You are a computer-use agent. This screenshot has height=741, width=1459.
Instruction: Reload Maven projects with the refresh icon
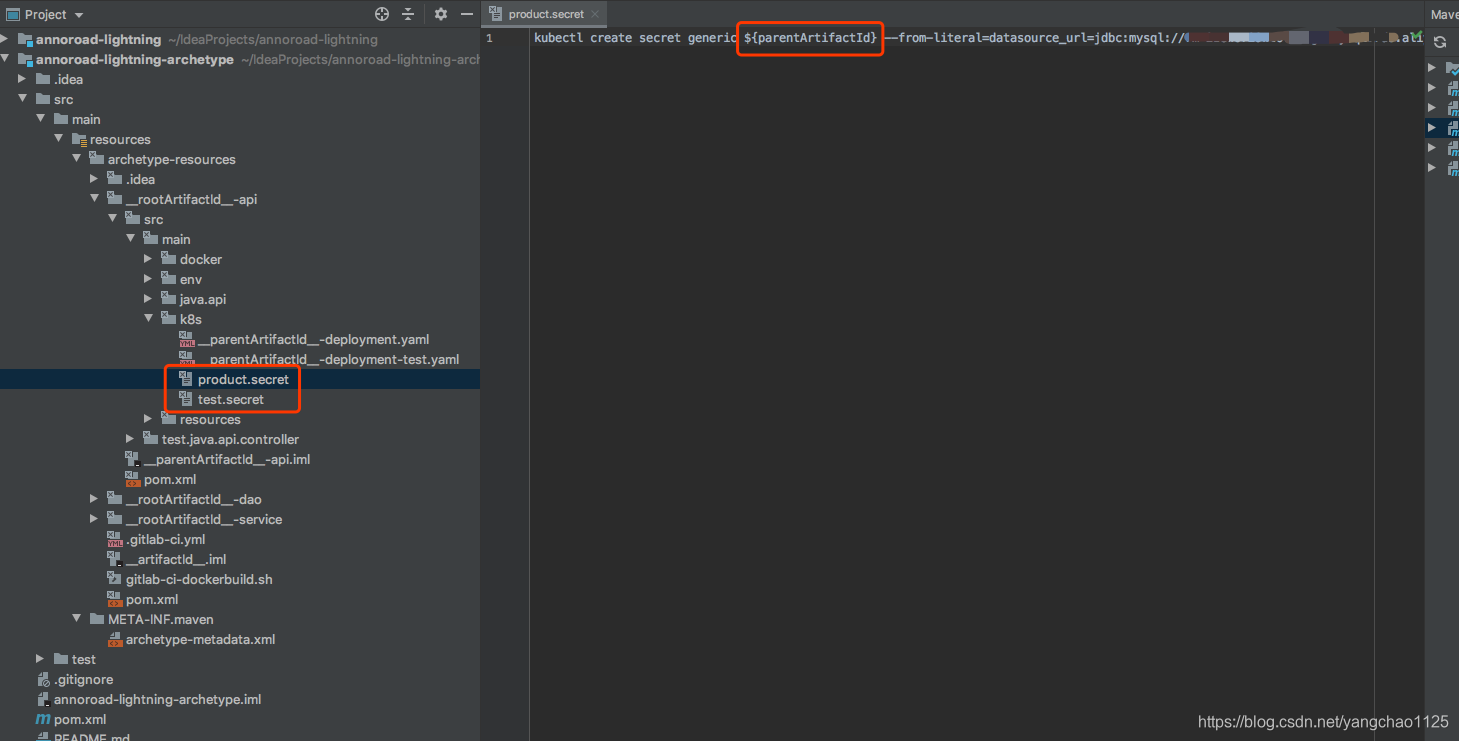point(1440,42)
